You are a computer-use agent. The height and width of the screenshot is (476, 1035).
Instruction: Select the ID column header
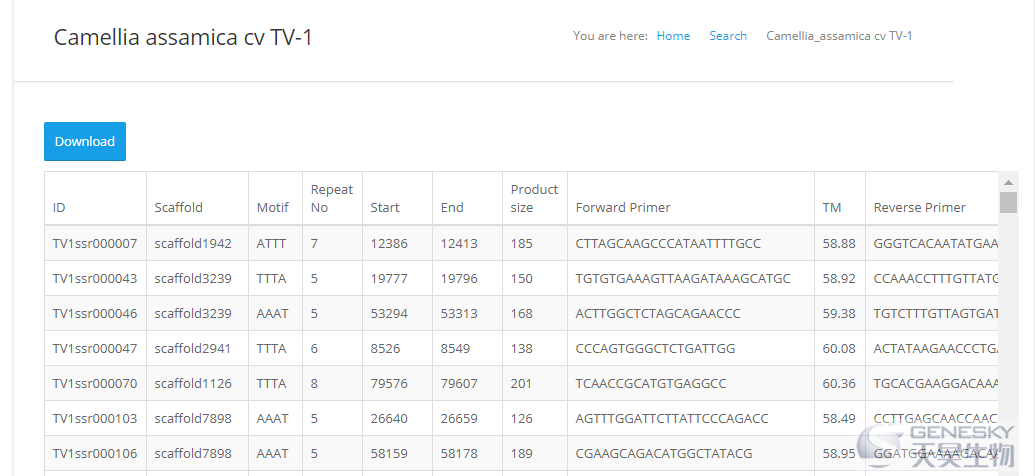[x=96, y=199]
